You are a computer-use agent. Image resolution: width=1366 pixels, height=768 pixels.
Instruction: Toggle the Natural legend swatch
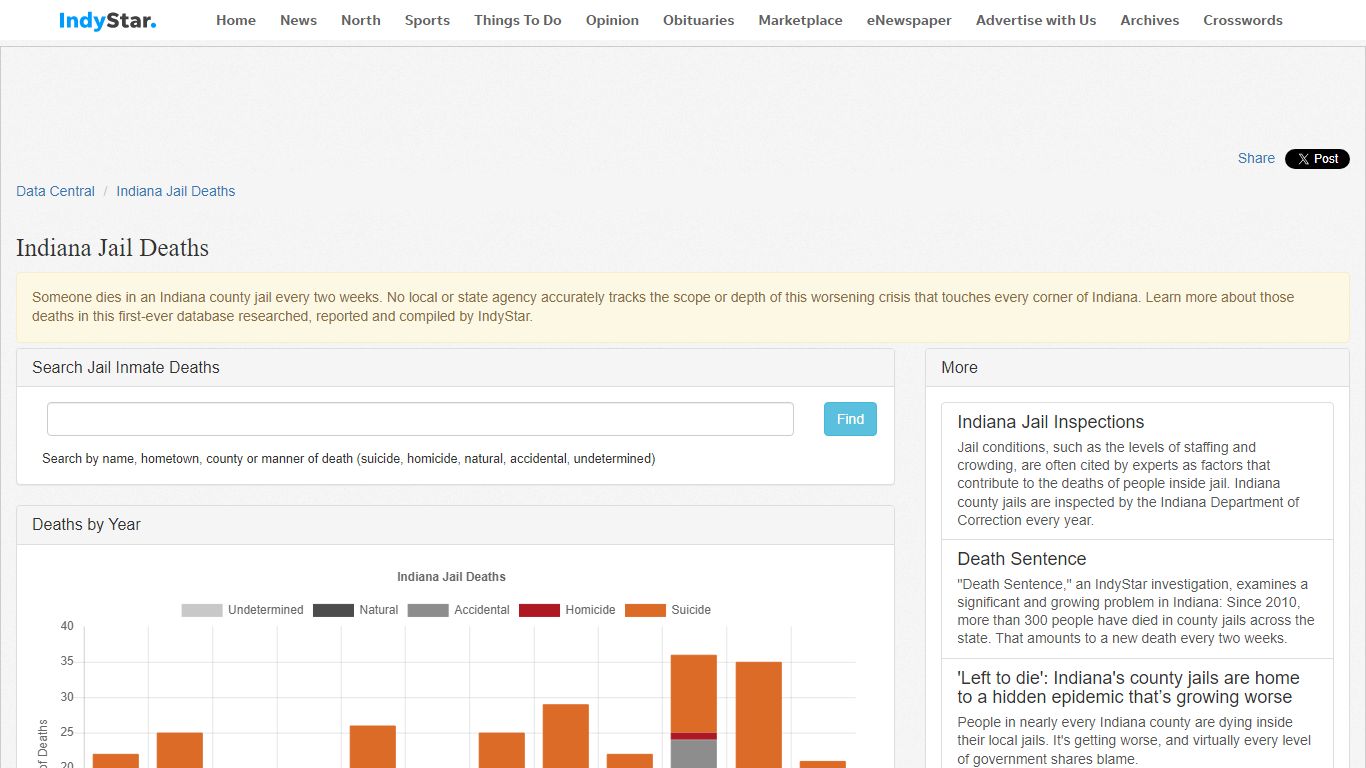click(333, 610)
